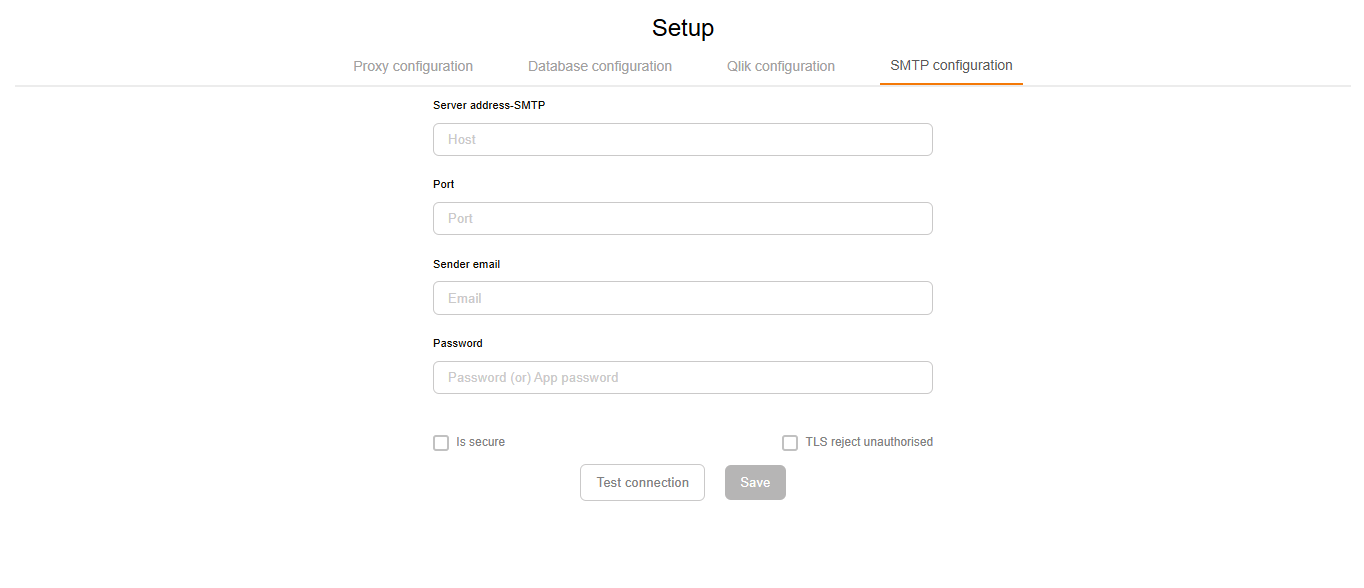Click the Is secure label text
1364x588 pixels.
tap(481, 441)
